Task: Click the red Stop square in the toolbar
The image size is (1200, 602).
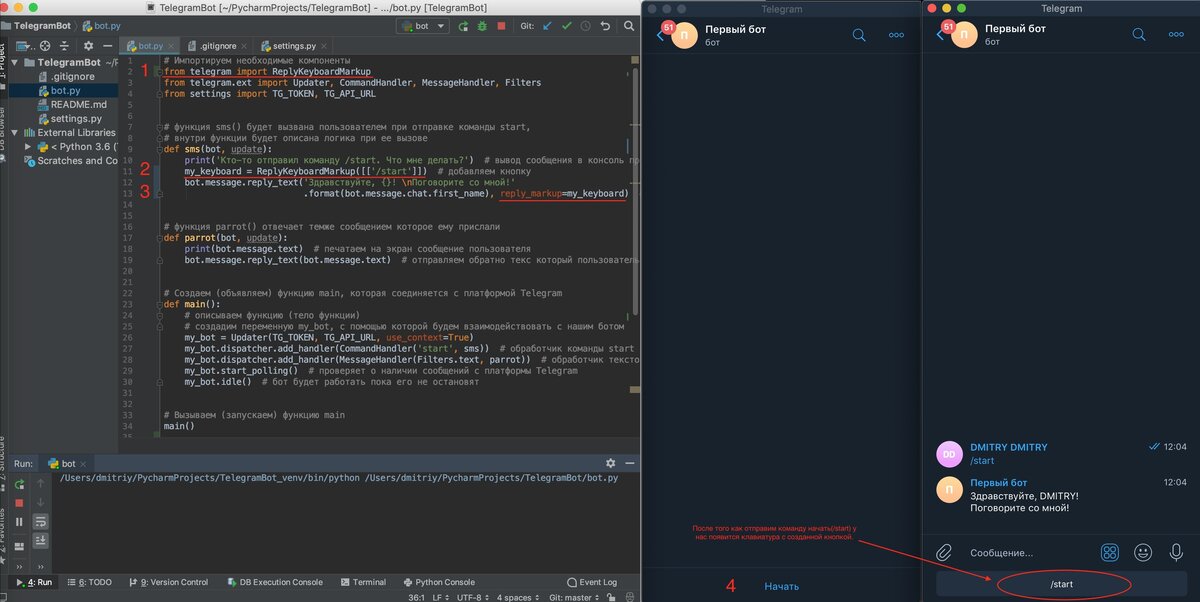Action: (501, 26)
